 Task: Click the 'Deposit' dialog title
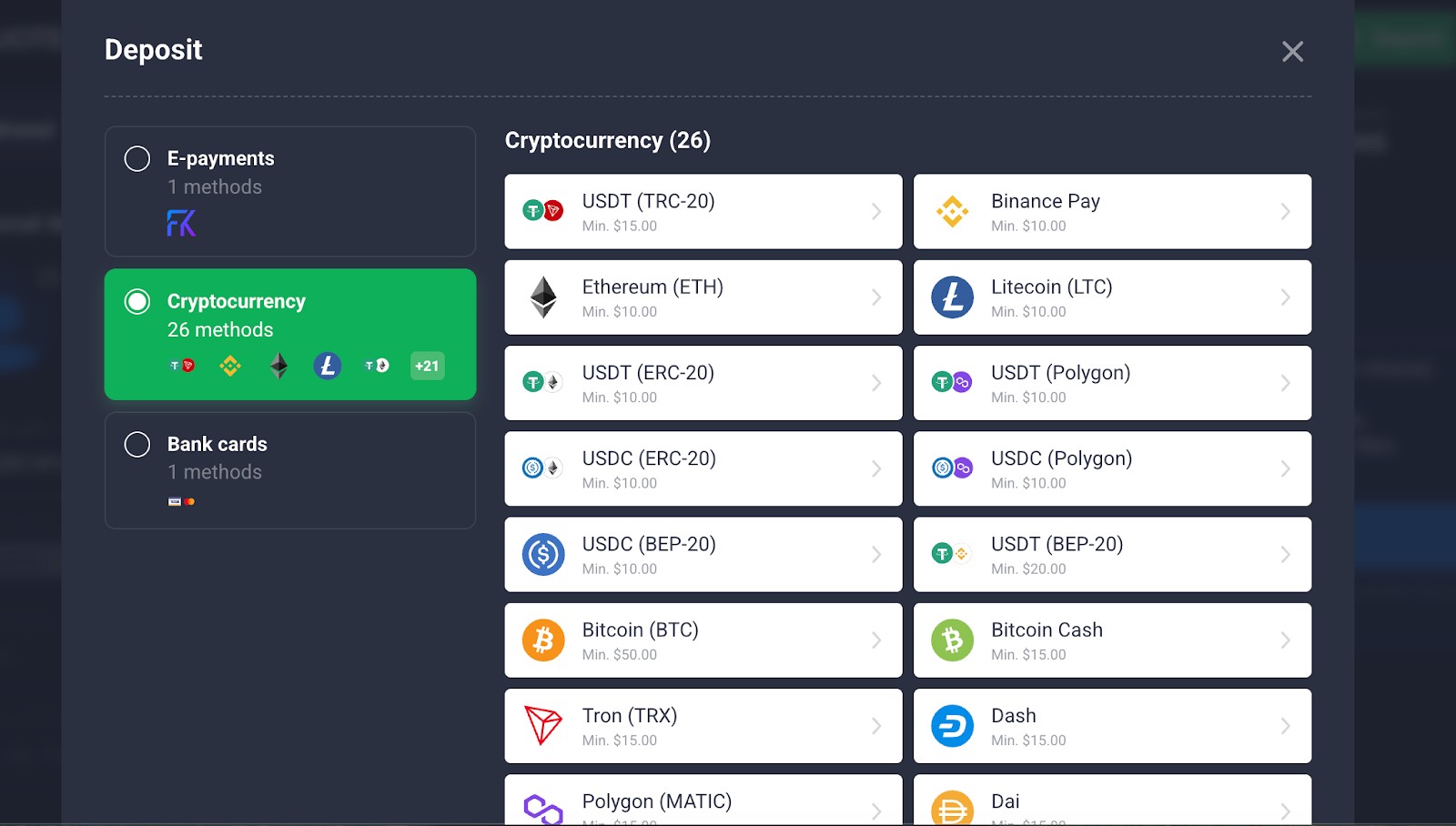point(154,50)
